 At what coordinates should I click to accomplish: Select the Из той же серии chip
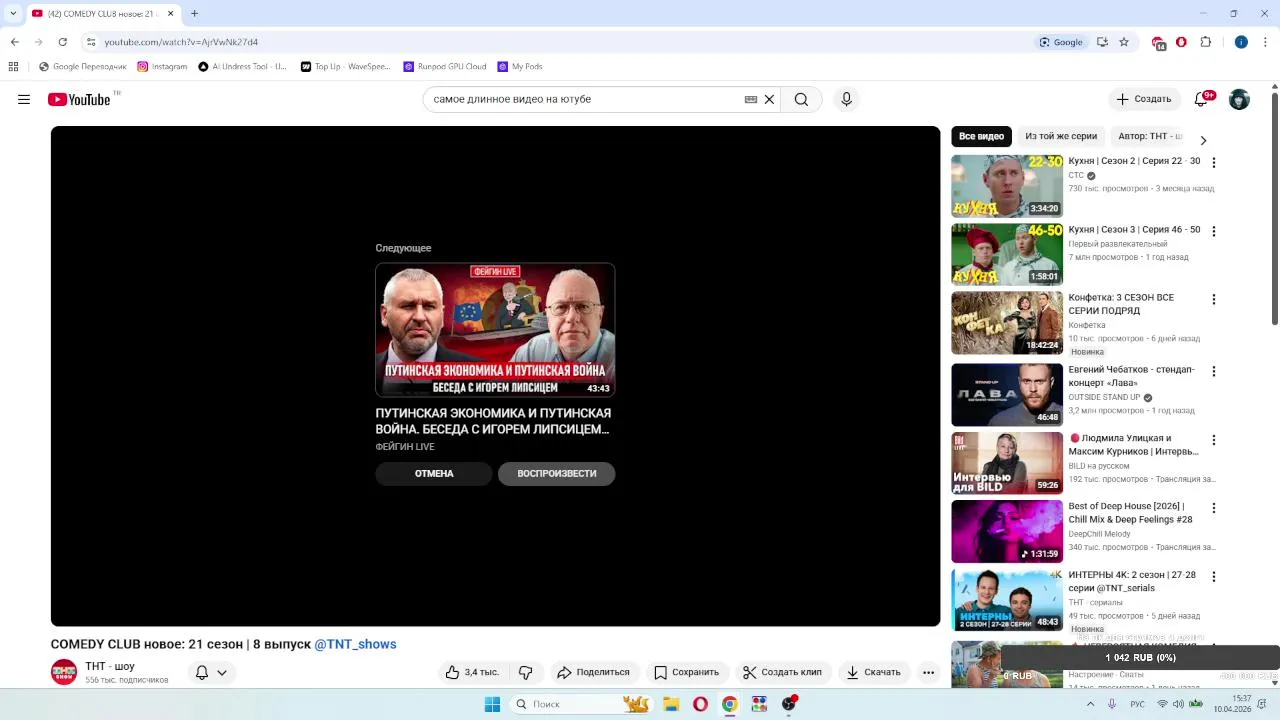click(1061, 136)
